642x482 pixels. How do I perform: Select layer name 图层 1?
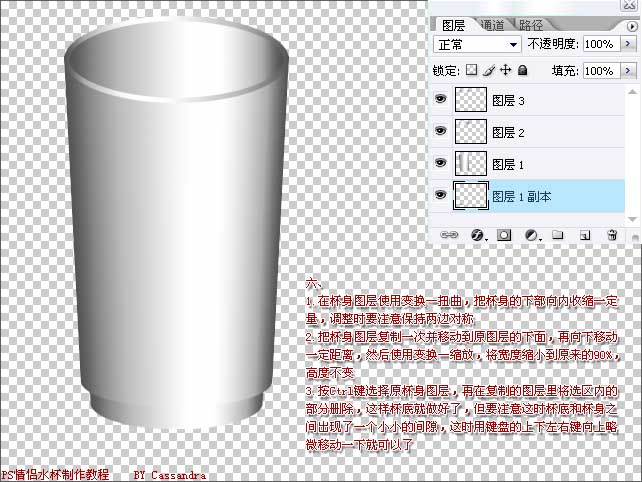(x=508, y=165)
